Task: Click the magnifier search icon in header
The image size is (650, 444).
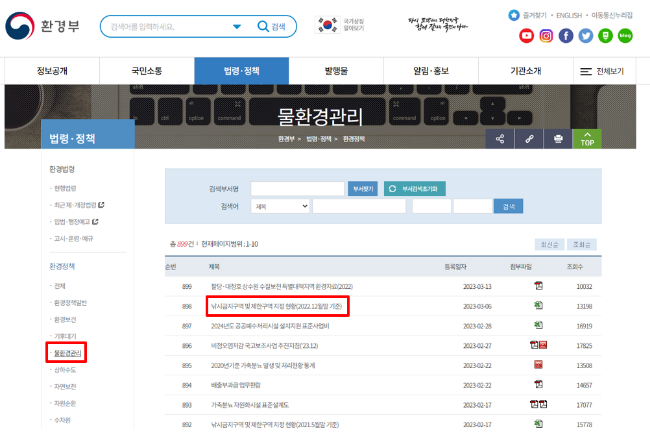Action: 263,26
